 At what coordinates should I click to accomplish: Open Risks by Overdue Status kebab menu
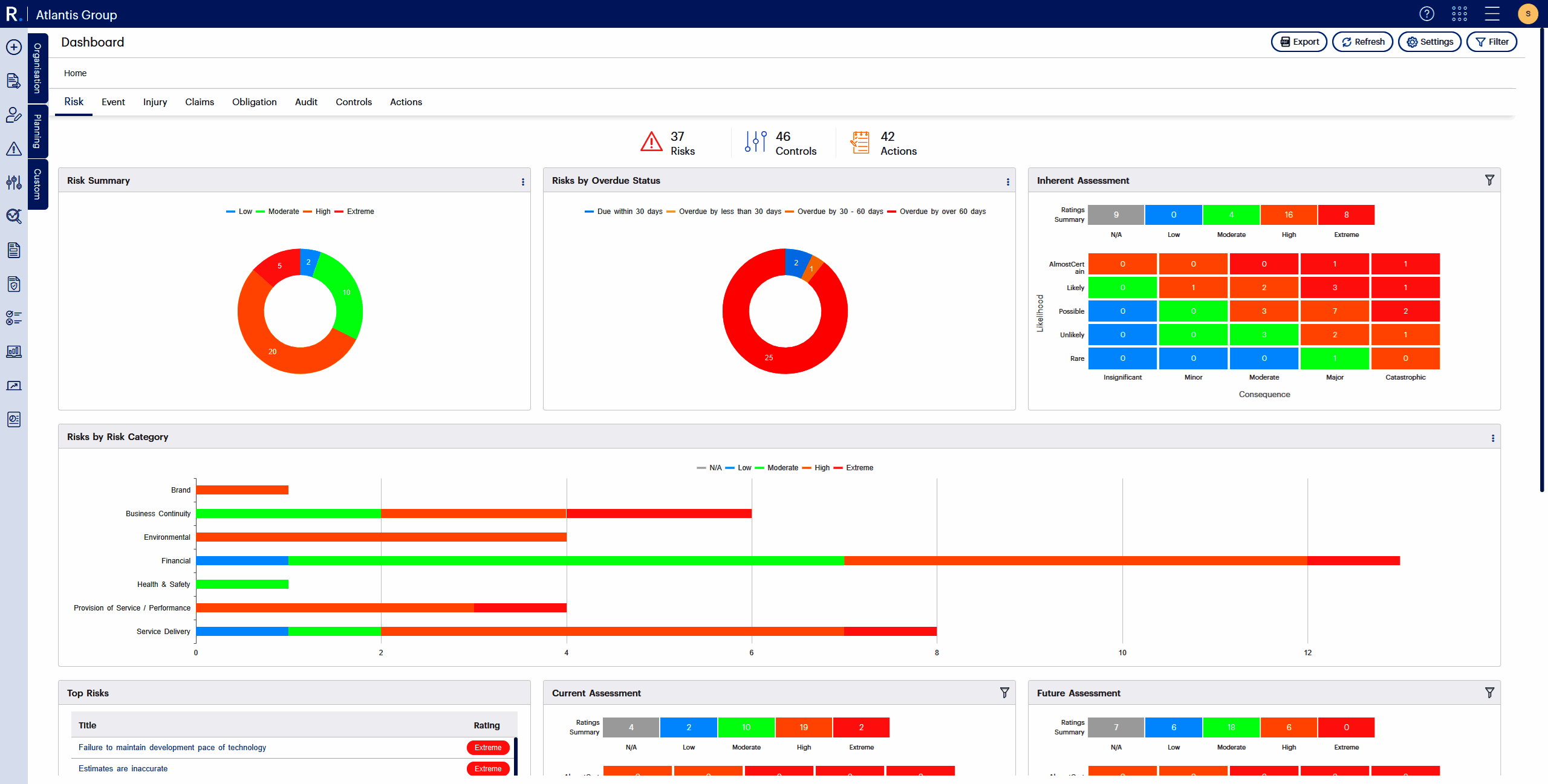pyautogui.click(x=1008, y=182)
